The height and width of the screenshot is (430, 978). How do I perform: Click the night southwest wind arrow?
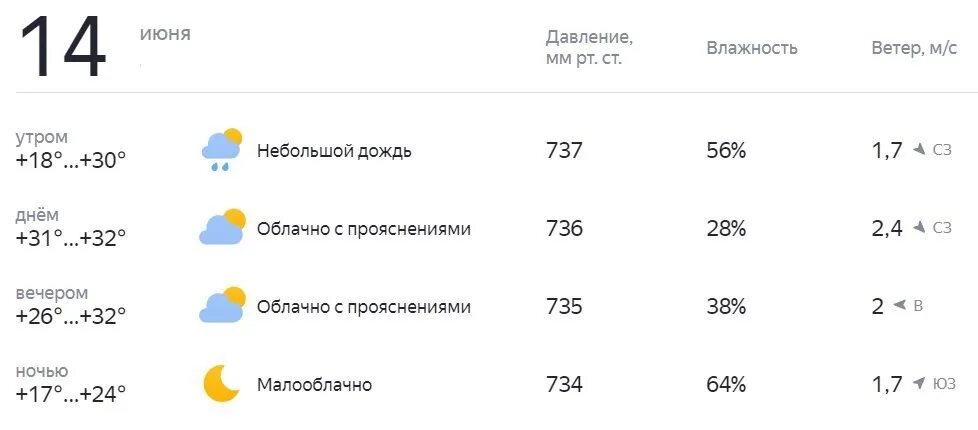[920, 383]
